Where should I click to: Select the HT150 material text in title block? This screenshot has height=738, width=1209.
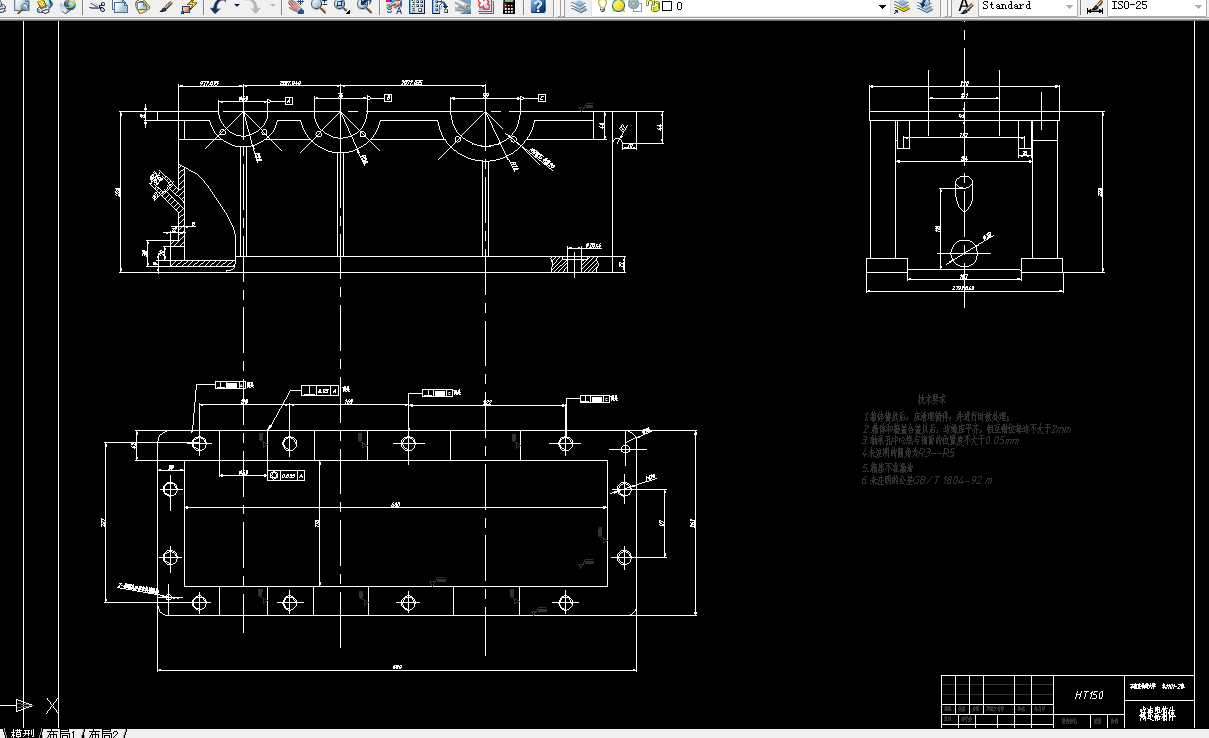(1089, 694)
